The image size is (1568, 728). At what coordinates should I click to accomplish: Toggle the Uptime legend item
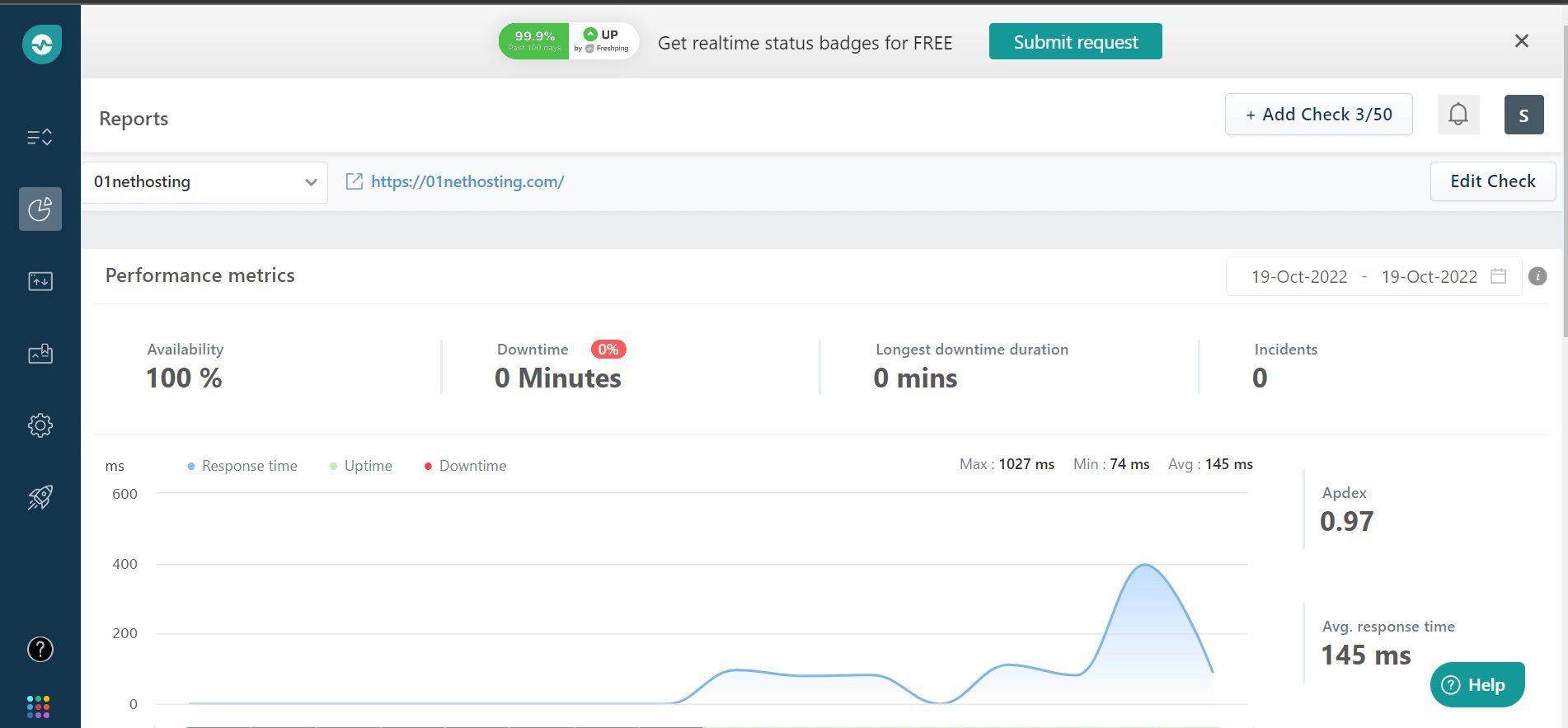[361, 466]
